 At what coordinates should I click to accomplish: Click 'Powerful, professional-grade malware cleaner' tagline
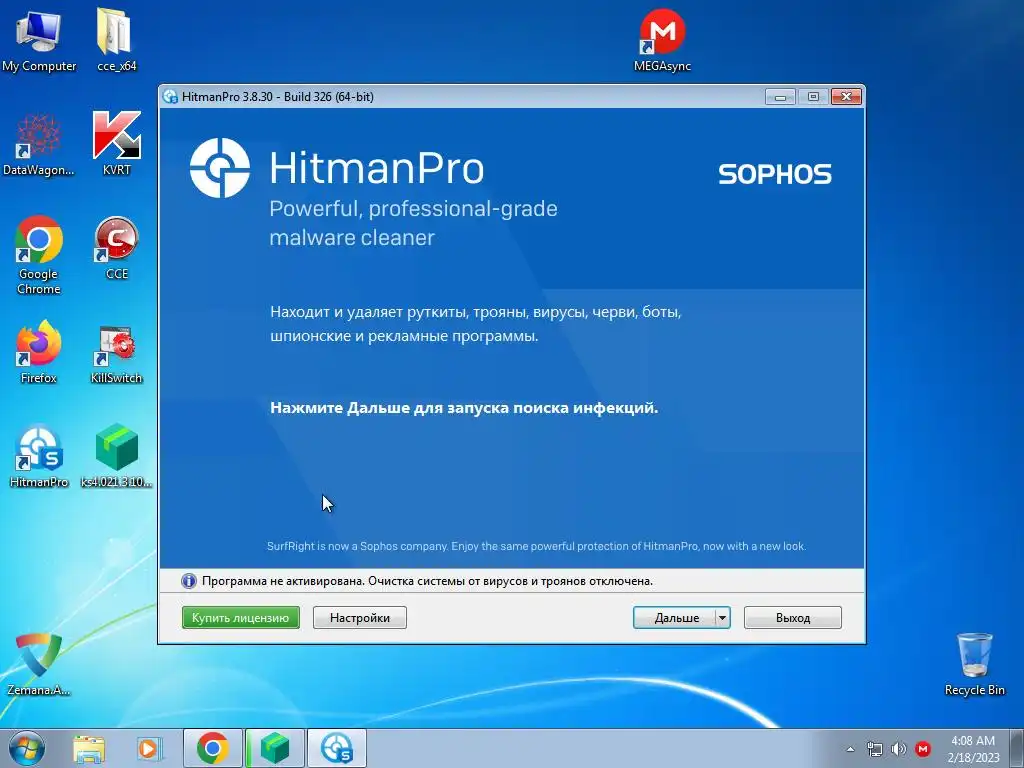click(x=413, y=223)
